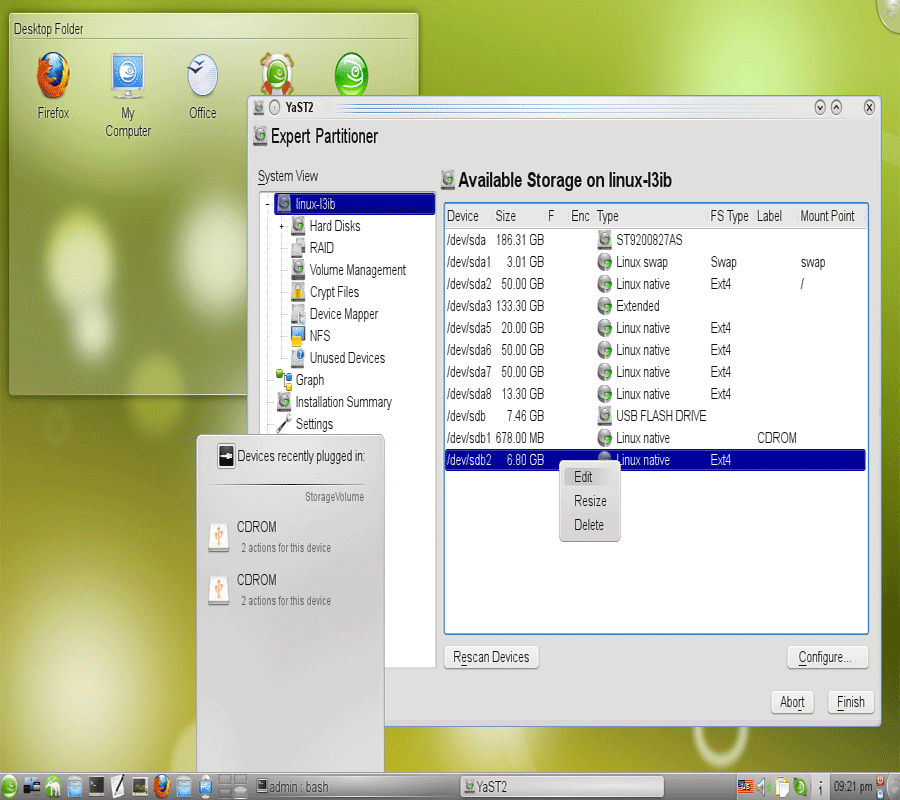Select the /dev/sdb1 CDROM partition row
The height and width of the screenshot is (800, 900).
(x=655, y=438)
